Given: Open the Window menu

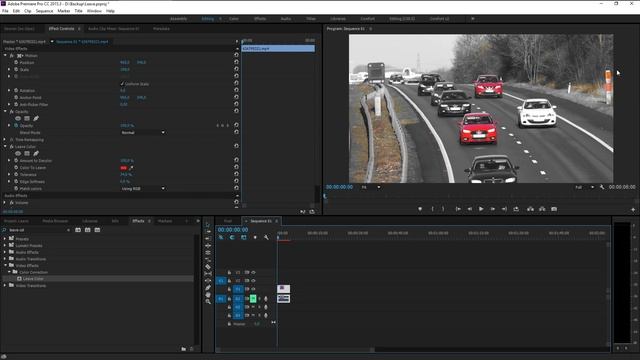Looking at the screenshot, I should click(x=94, y=11).
